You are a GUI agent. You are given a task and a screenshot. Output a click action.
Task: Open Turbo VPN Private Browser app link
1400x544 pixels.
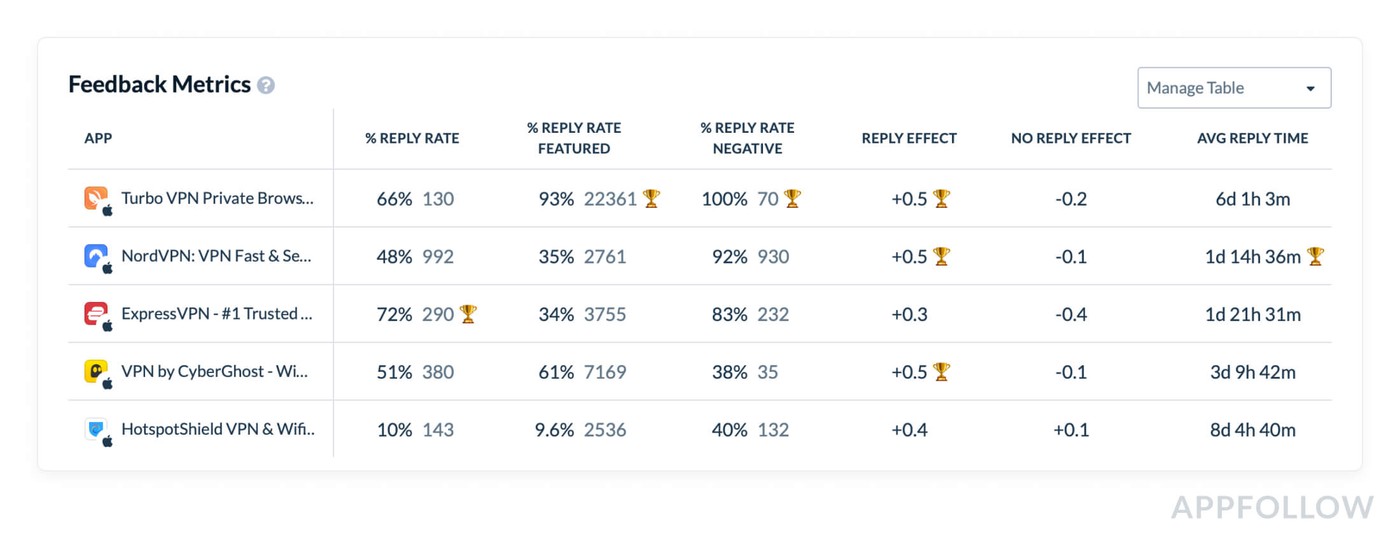[x=217, y=198]
